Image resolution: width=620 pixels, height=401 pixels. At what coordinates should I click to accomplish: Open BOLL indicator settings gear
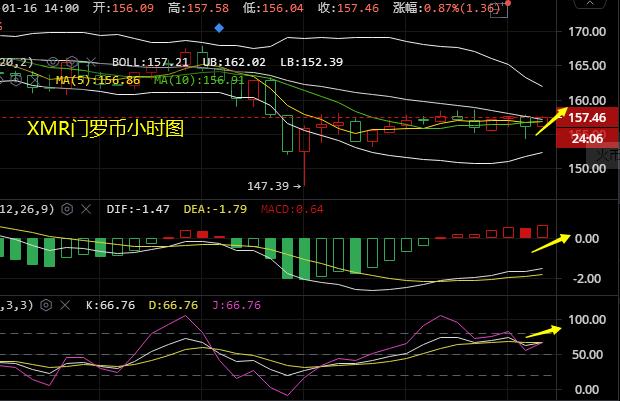(x=72, y=62)
